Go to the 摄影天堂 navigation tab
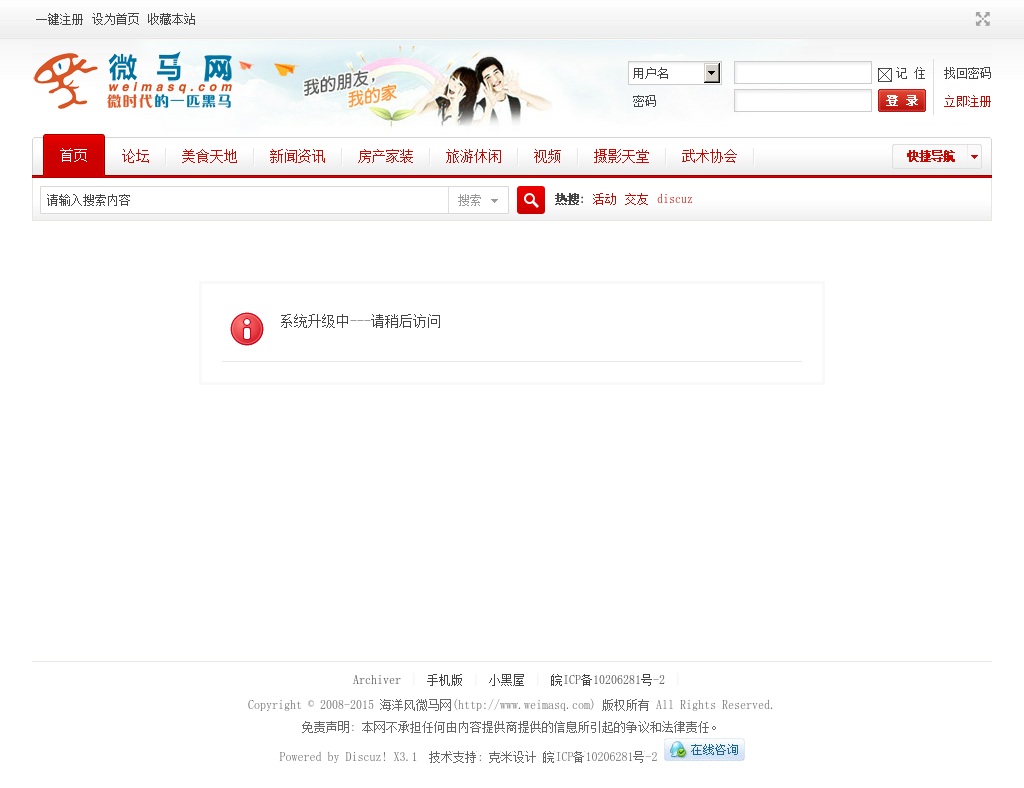The image size is (1024, 788). (x=621, y=156)
